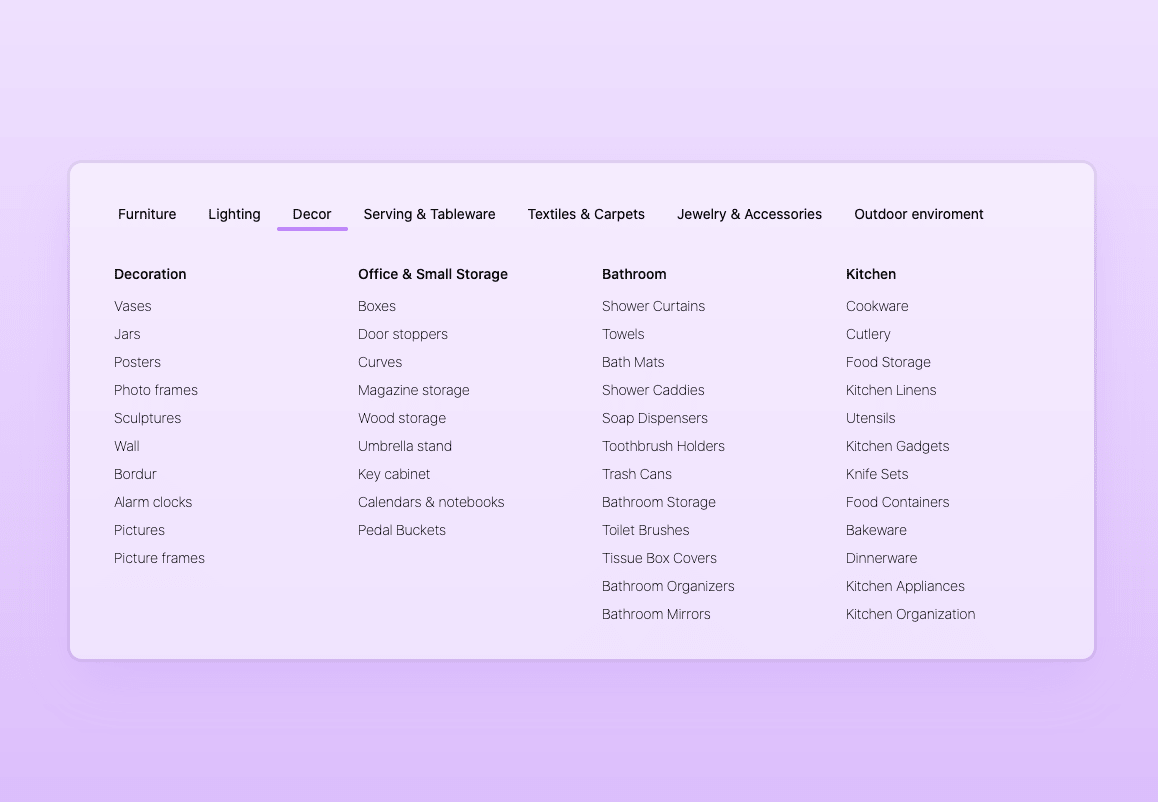1158x802 pixels.
Task: Open the Vases link
Action: point(132,306)
